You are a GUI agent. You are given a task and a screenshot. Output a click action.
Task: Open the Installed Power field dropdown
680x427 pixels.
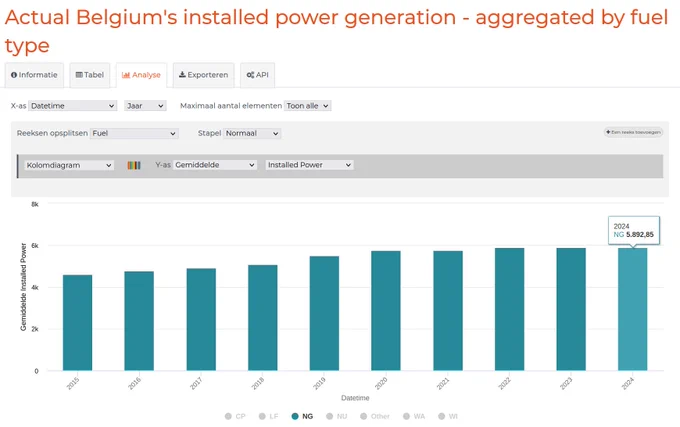310,165
